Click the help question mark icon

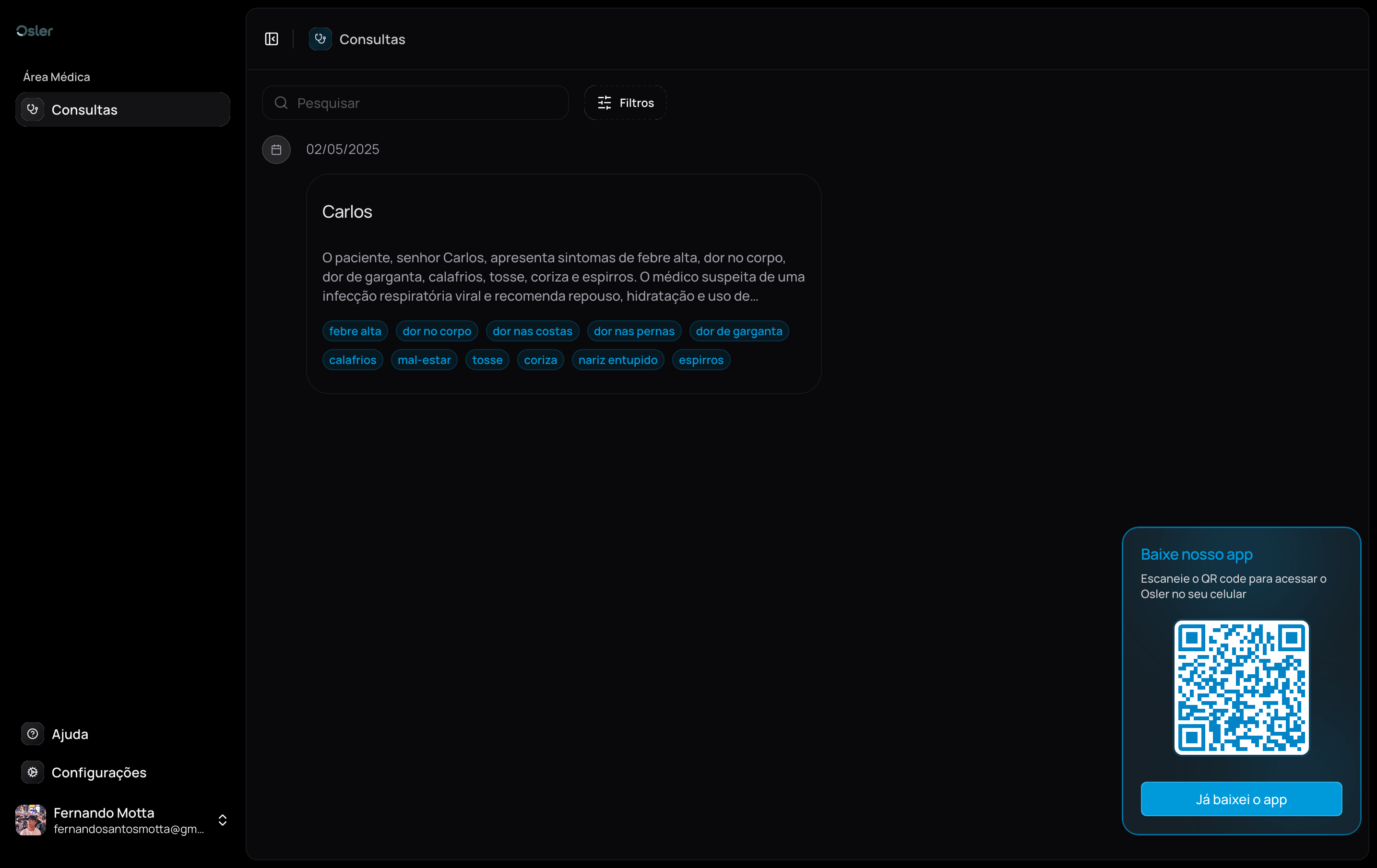pyautogui.click(x=33, y=734)
